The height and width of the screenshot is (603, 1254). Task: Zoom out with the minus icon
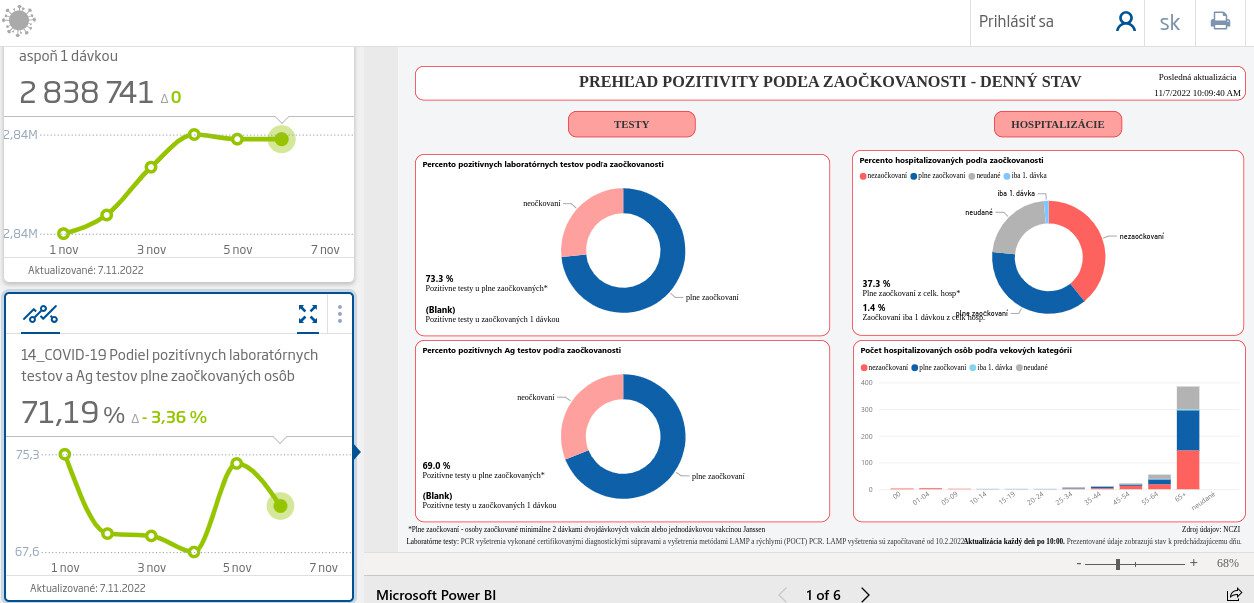[1079, 563]
